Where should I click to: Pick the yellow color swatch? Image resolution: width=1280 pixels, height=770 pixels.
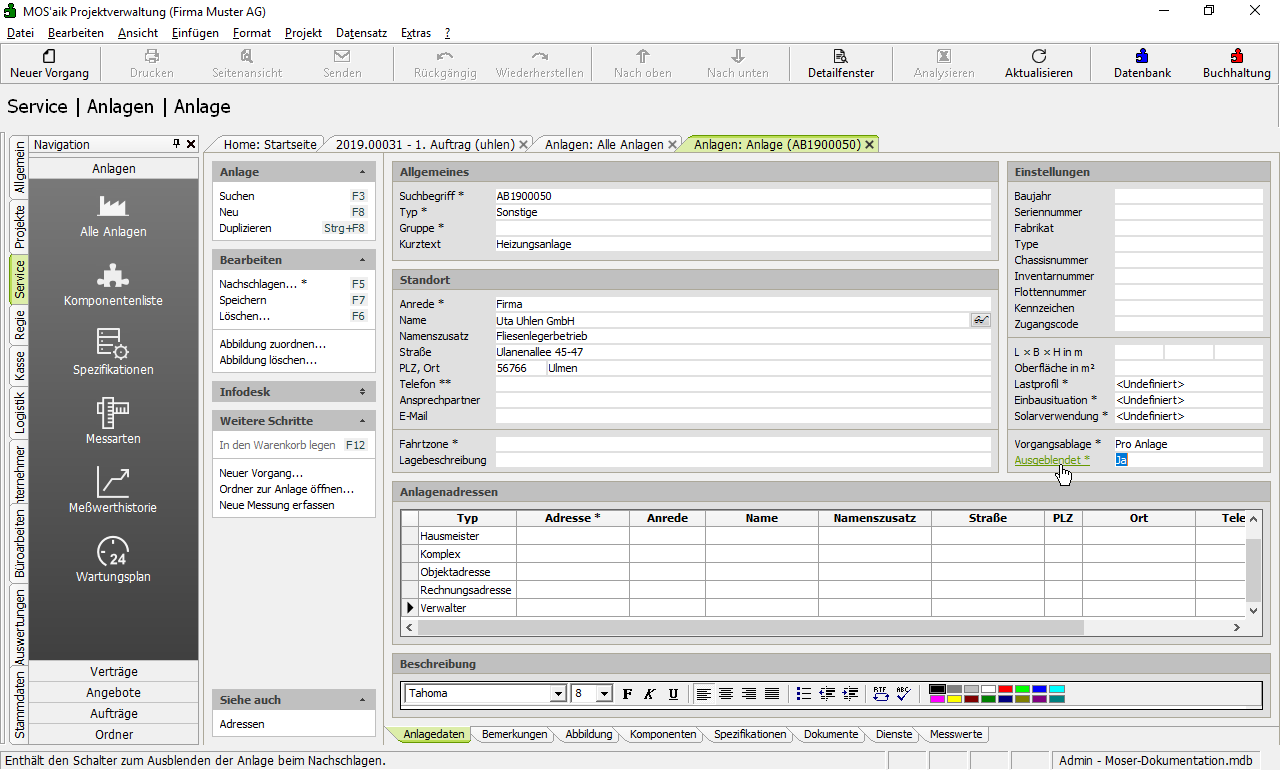(954, 699)
